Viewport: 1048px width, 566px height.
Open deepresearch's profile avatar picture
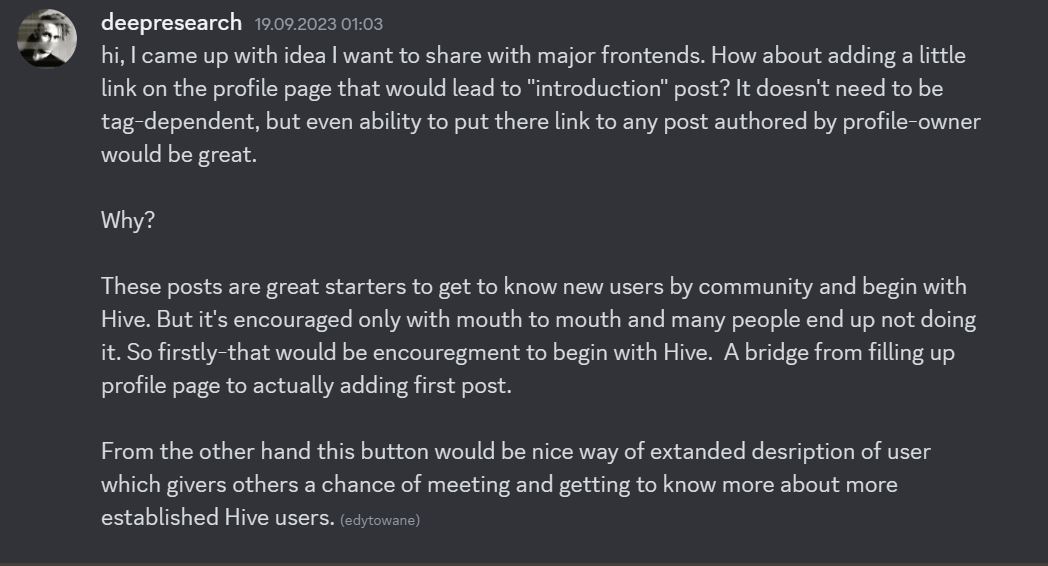click(x=46, y=38)
